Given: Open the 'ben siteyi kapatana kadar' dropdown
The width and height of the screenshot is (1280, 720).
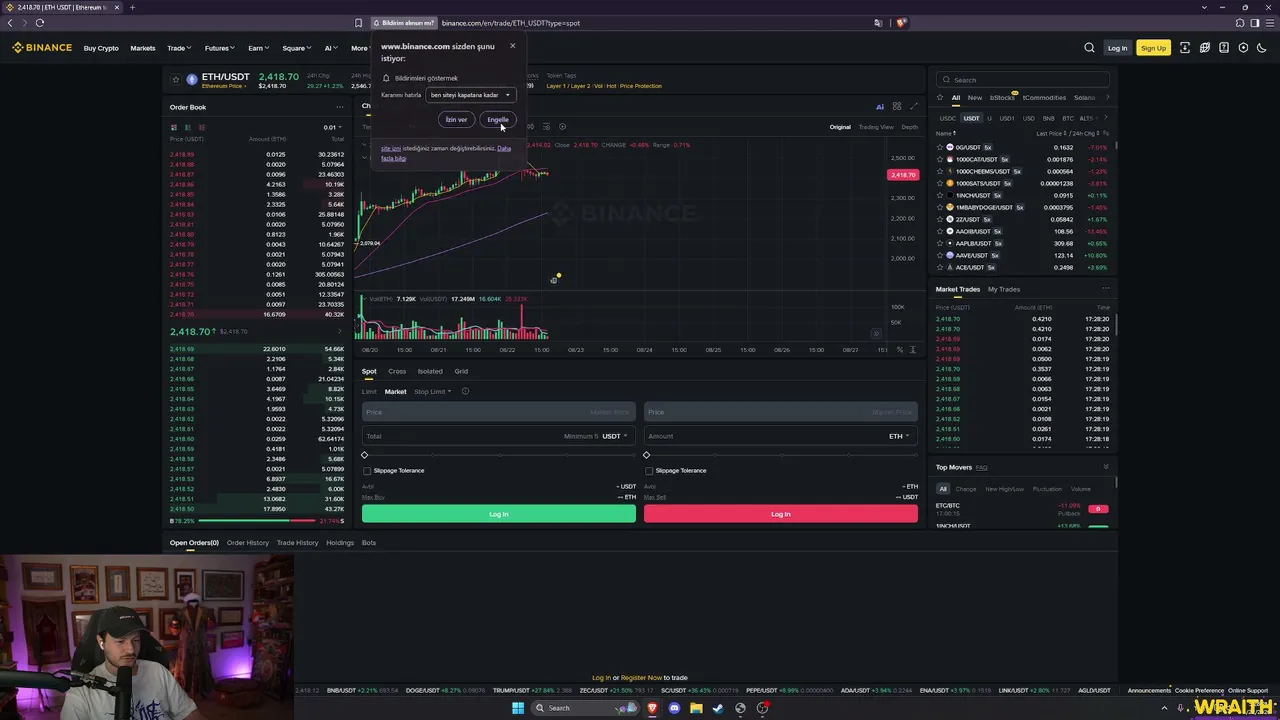Looking at the screenshot, I should 470,95.
